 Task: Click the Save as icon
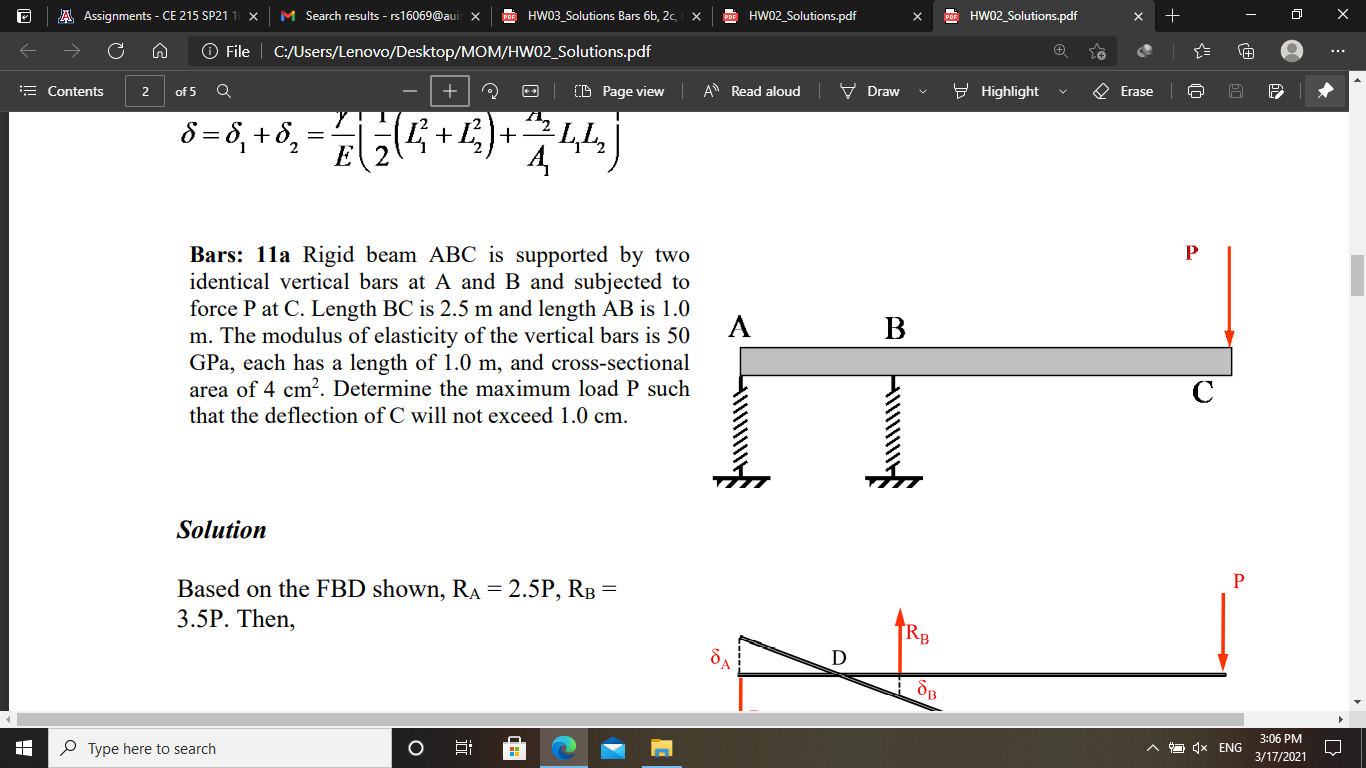pos(1275,91)
